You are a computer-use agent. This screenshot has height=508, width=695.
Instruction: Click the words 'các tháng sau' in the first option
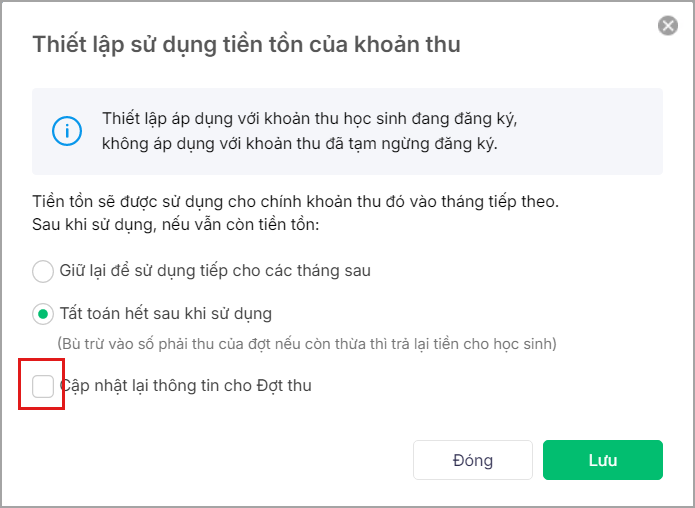click(323, 271)
